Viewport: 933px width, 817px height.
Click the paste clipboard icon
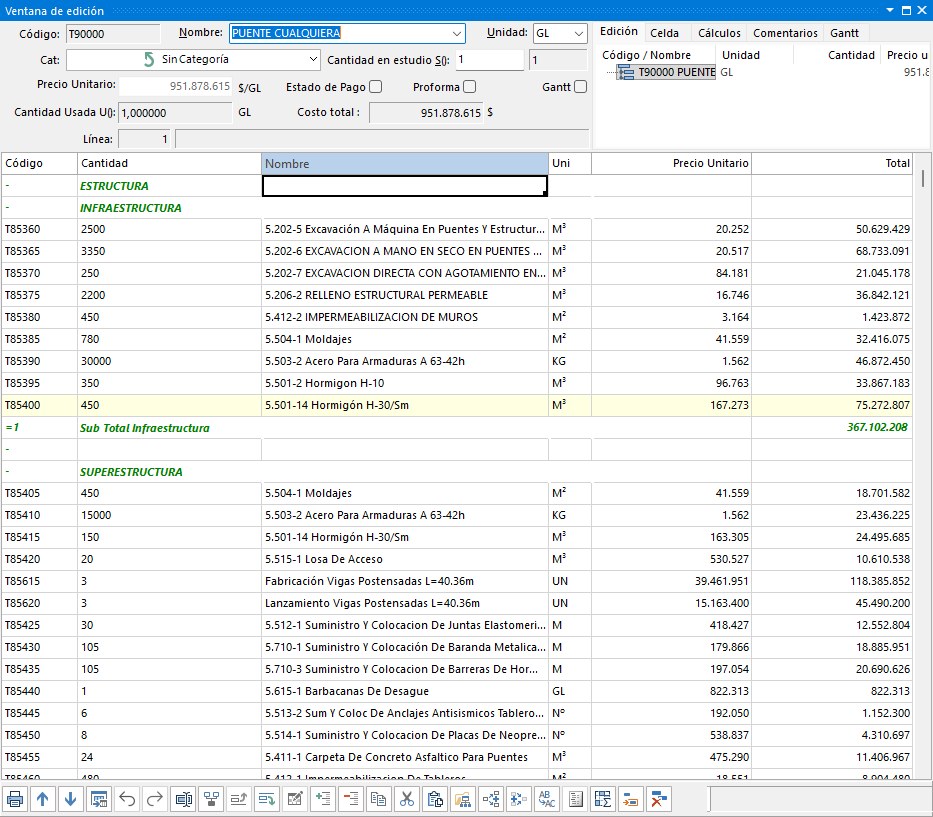click(x=435, y=799)
